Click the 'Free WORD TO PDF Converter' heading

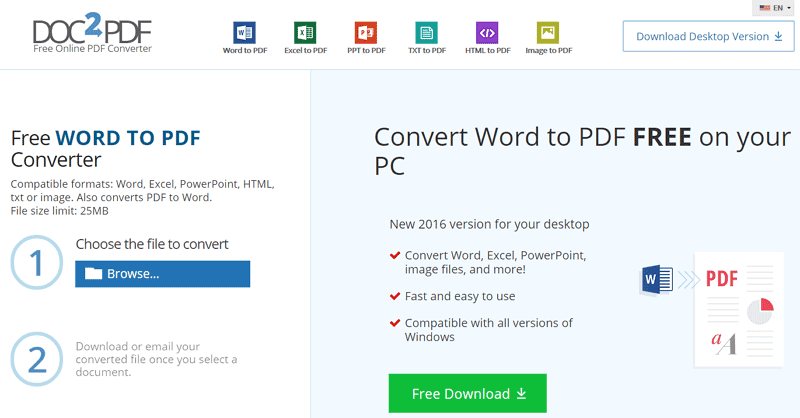pyautogui.click(x=106, y=149)
